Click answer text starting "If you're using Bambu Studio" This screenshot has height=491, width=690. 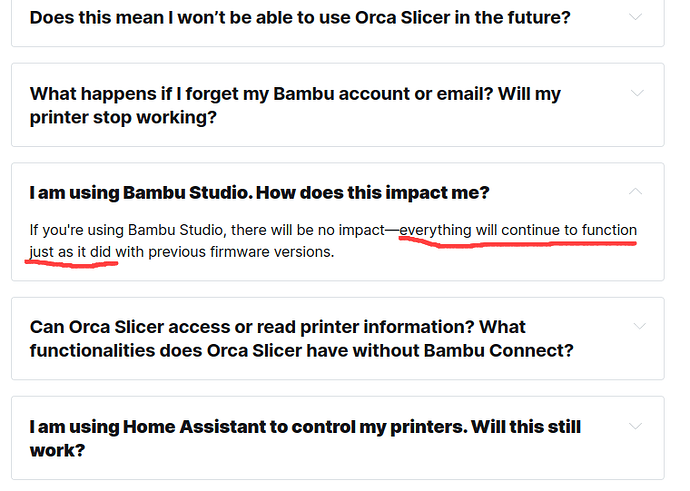pyautogui.click(x=333, y=241)
